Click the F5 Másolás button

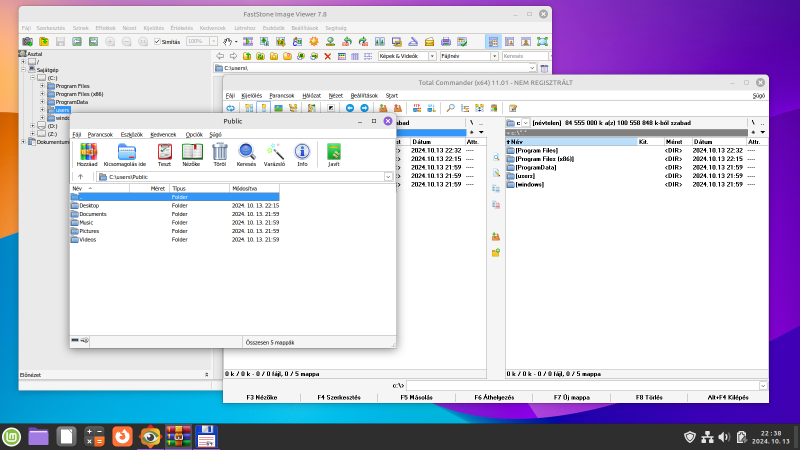416,397
